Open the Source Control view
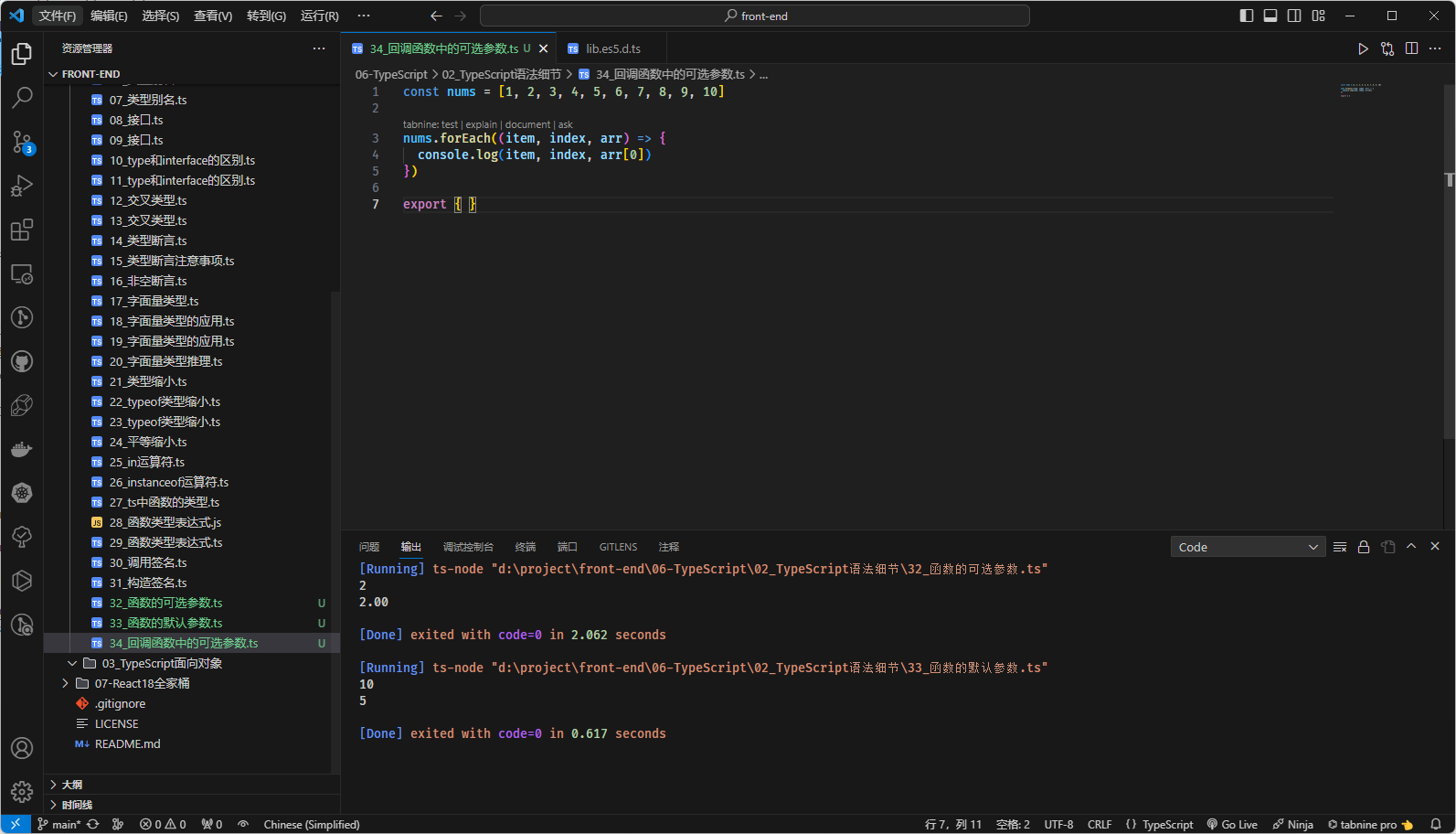1456x834 pixels. (22, 142)
